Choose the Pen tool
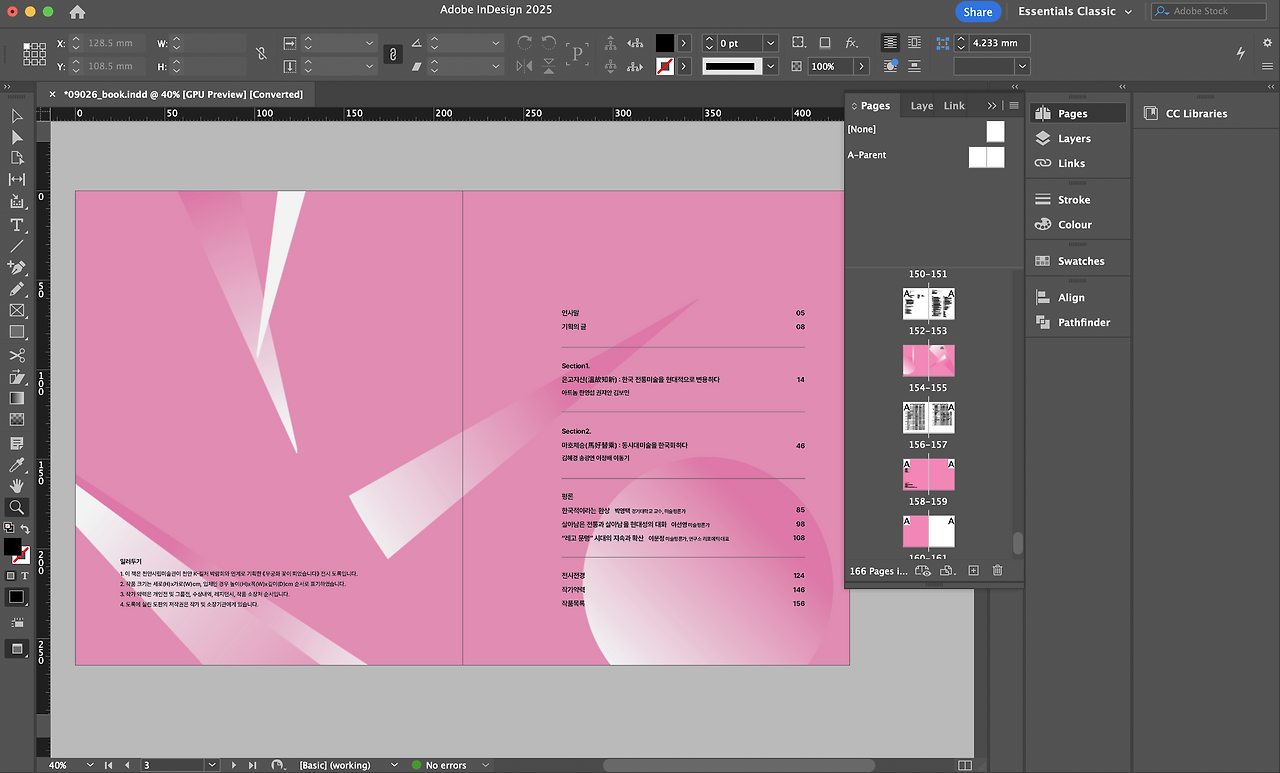This screenshot has width=1280, height=773. coord(17,268)
